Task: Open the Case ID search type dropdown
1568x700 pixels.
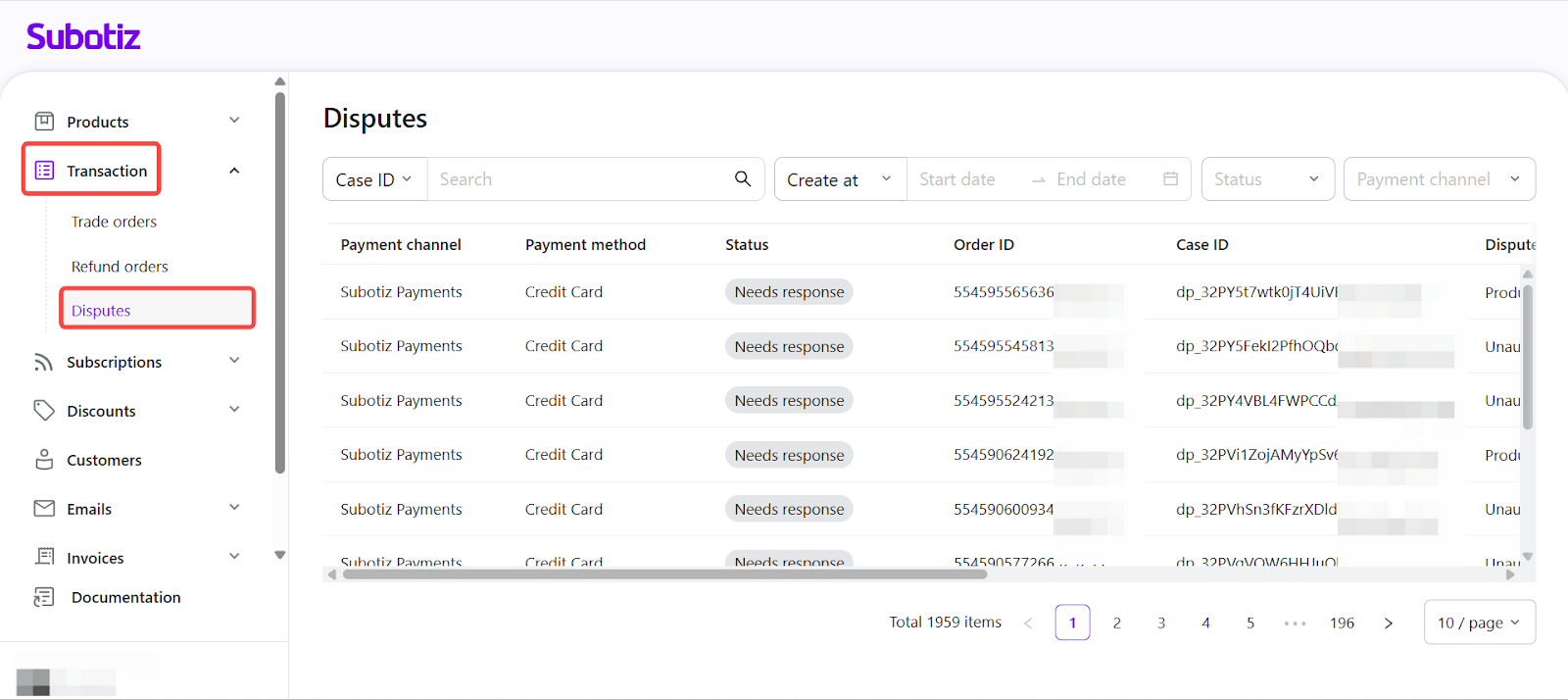Action: click(374, 179)
